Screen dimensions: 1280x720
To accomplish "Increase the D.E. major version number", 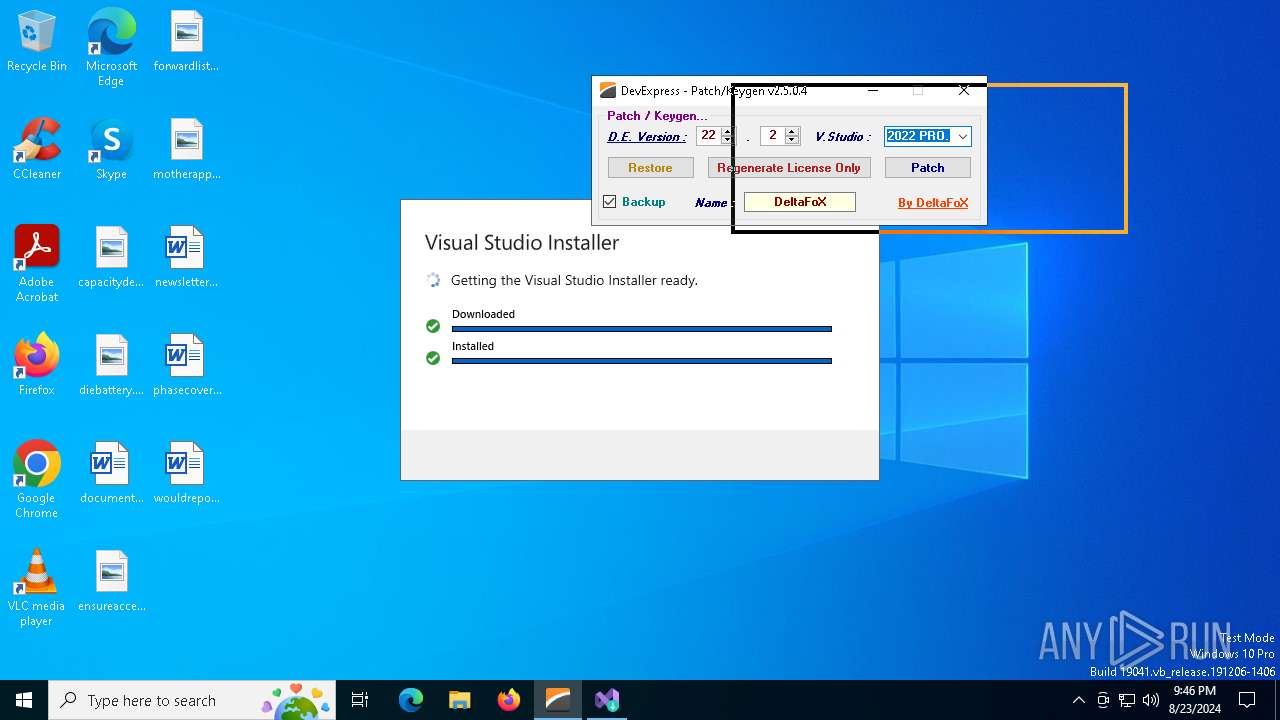I will (x=727, y=132).
